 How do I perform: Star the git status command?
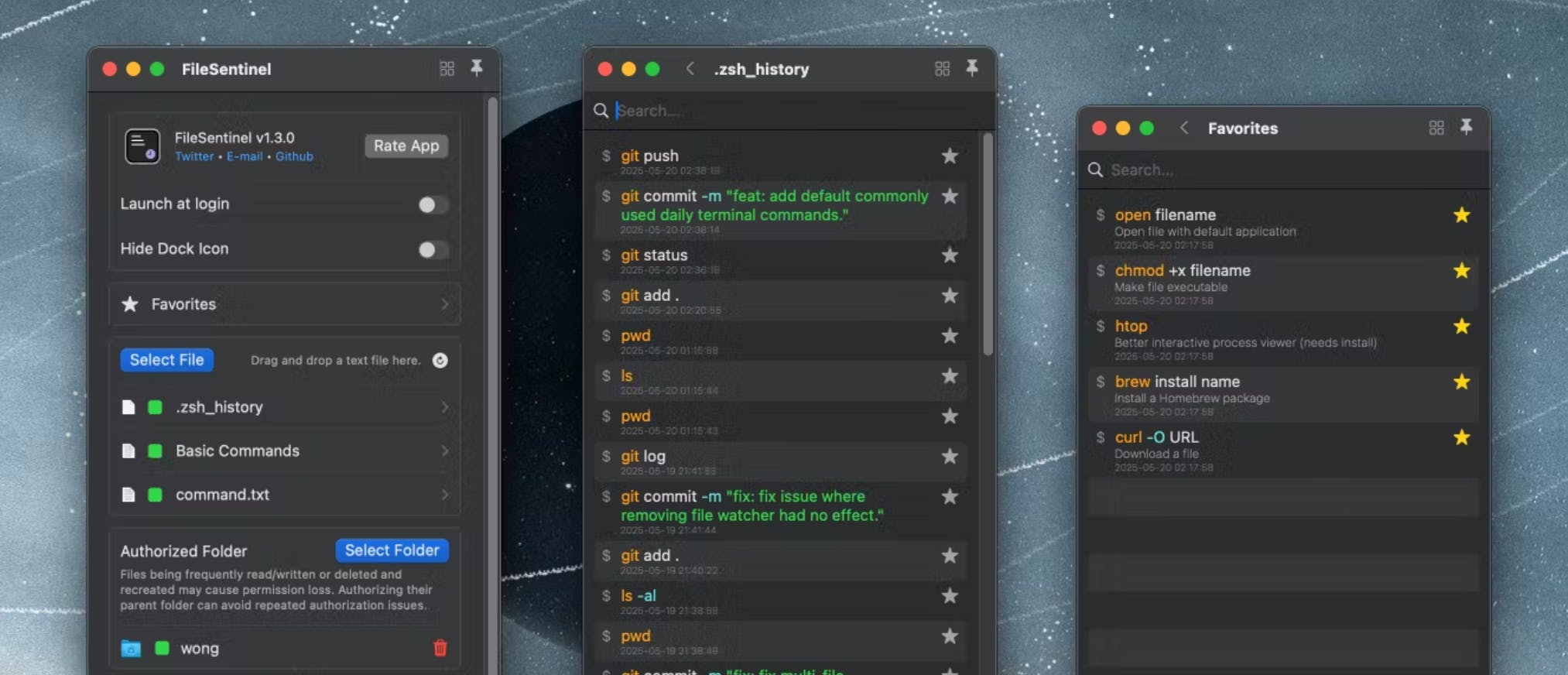click(950, 255)
